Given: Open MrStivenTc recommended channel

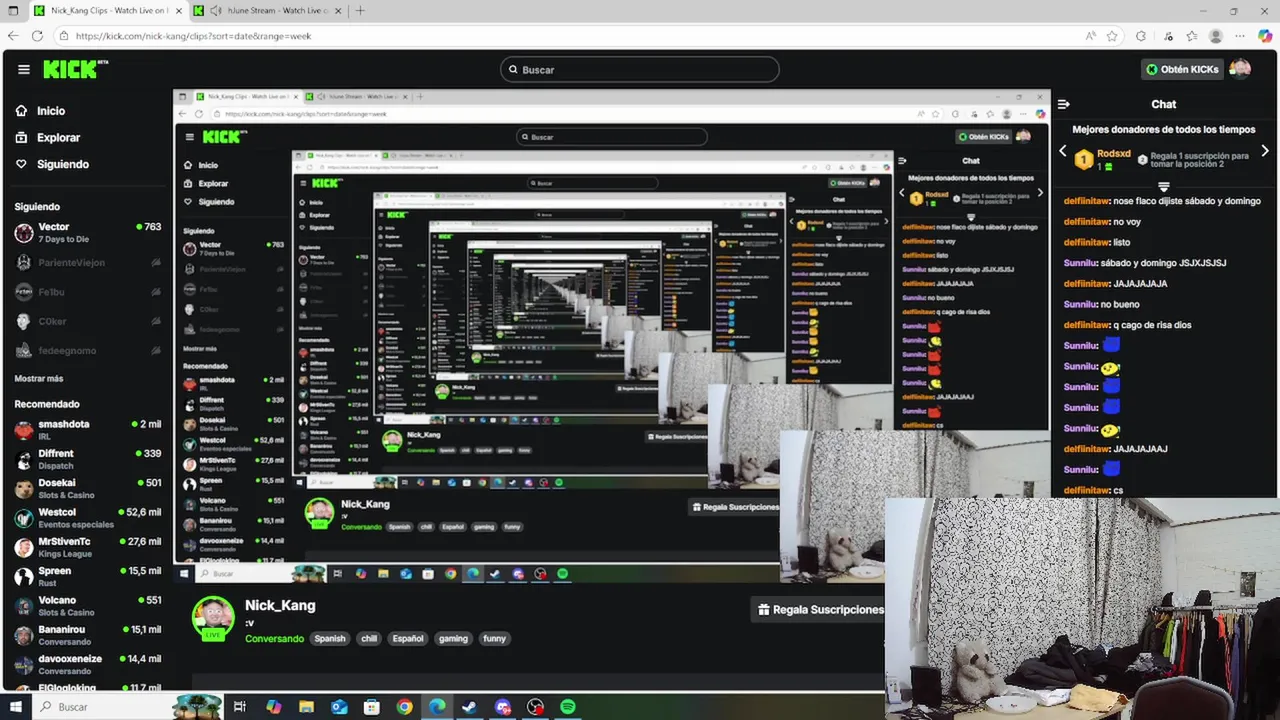Looking at the screenshot, I should coord(87,547).
